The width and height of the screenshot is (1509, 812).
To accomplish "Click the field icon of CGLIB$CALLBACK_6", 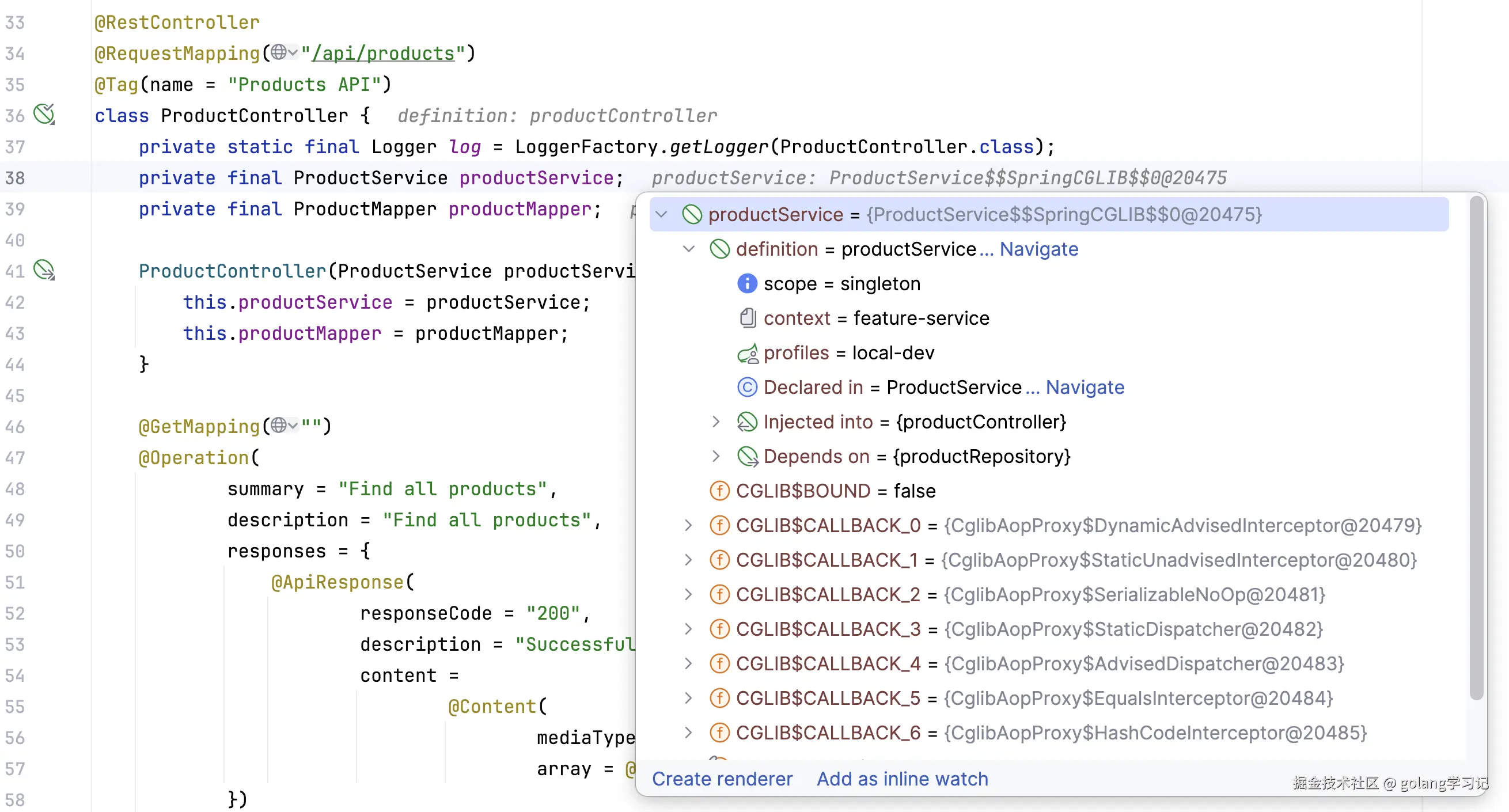I will pos(719,733).
